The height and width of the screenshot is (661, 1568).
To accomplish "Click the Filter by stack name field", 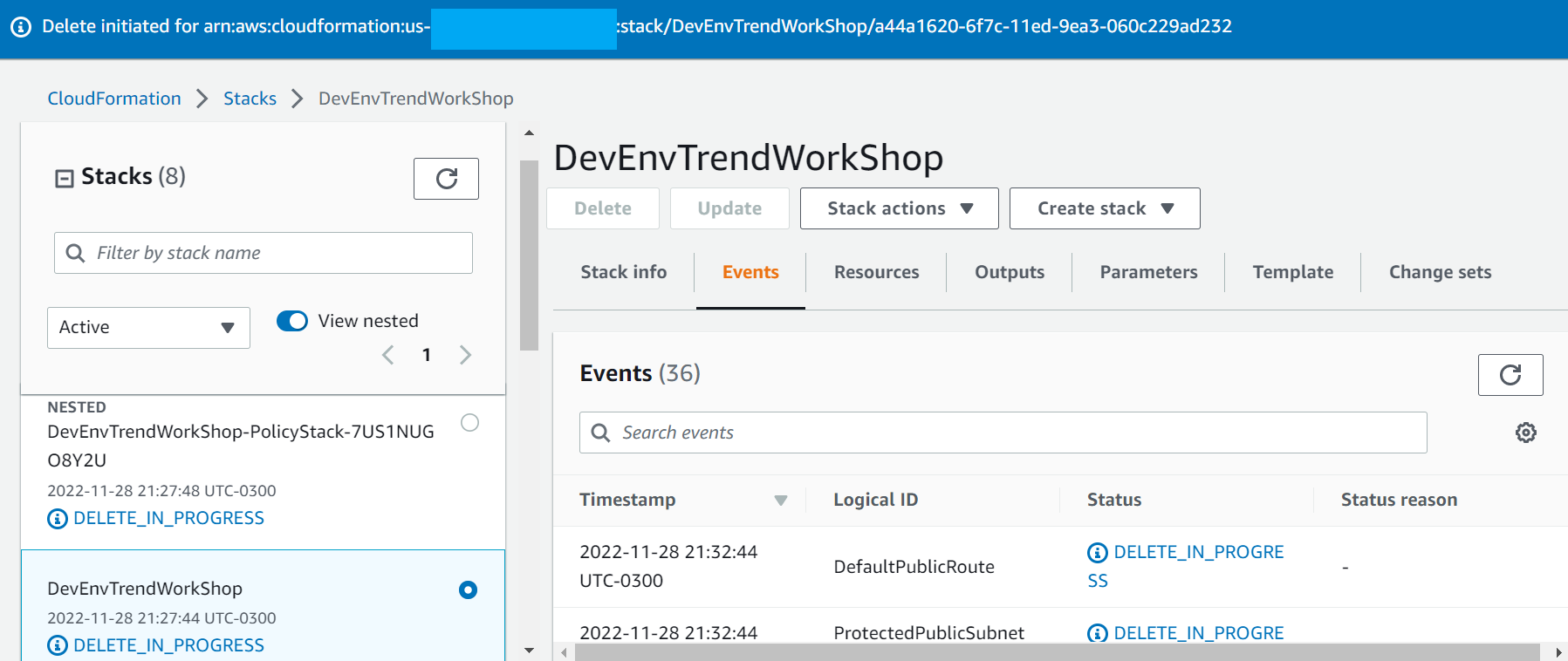I will click(x=264, y=253).
